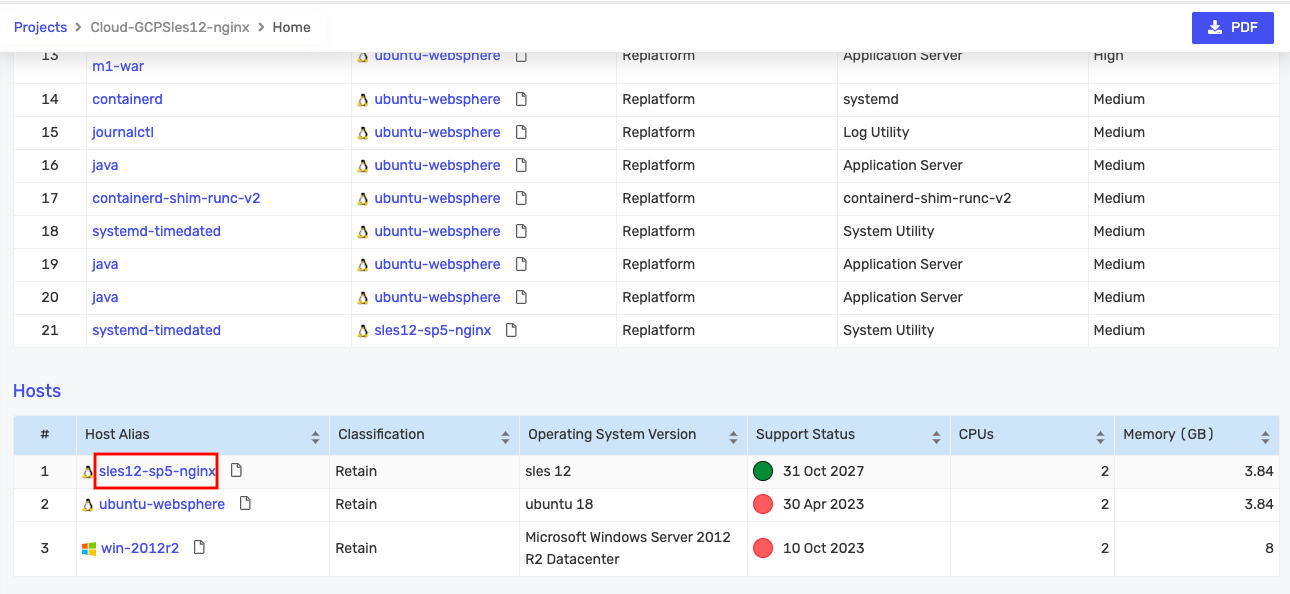1290x594 pixels.
Task: Open sles12-sp5-nginx host link in row 21
Action: tap(433, 330)
